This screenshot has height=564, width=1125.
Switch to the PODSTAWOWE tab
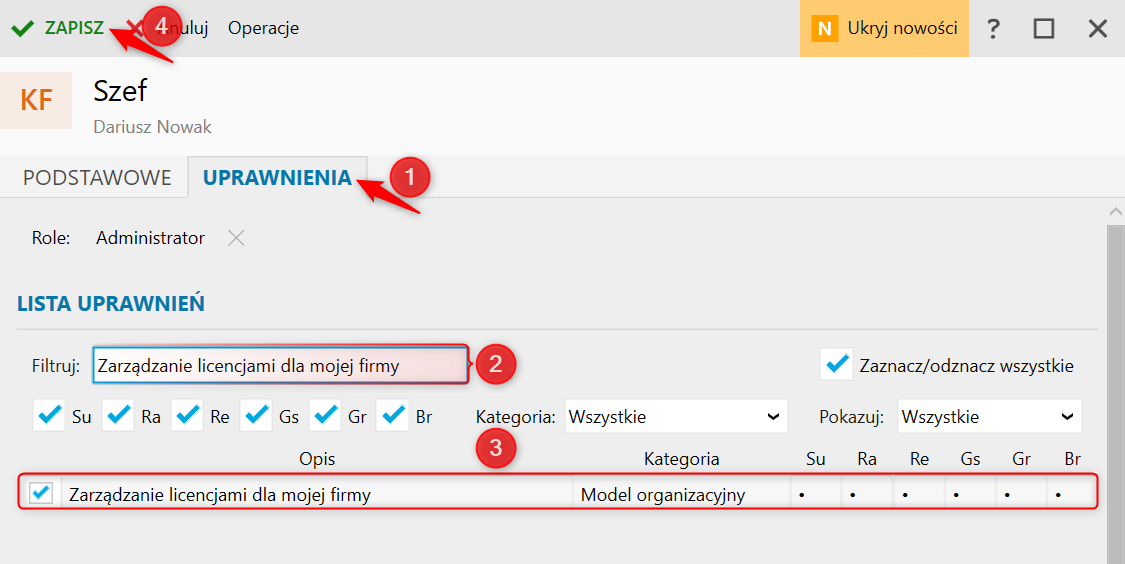pos(97,178)
